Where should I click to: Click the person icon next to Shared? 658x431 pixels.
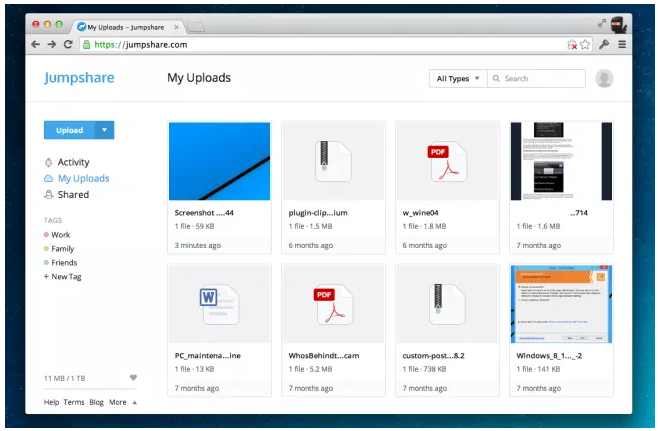point(49,195)
